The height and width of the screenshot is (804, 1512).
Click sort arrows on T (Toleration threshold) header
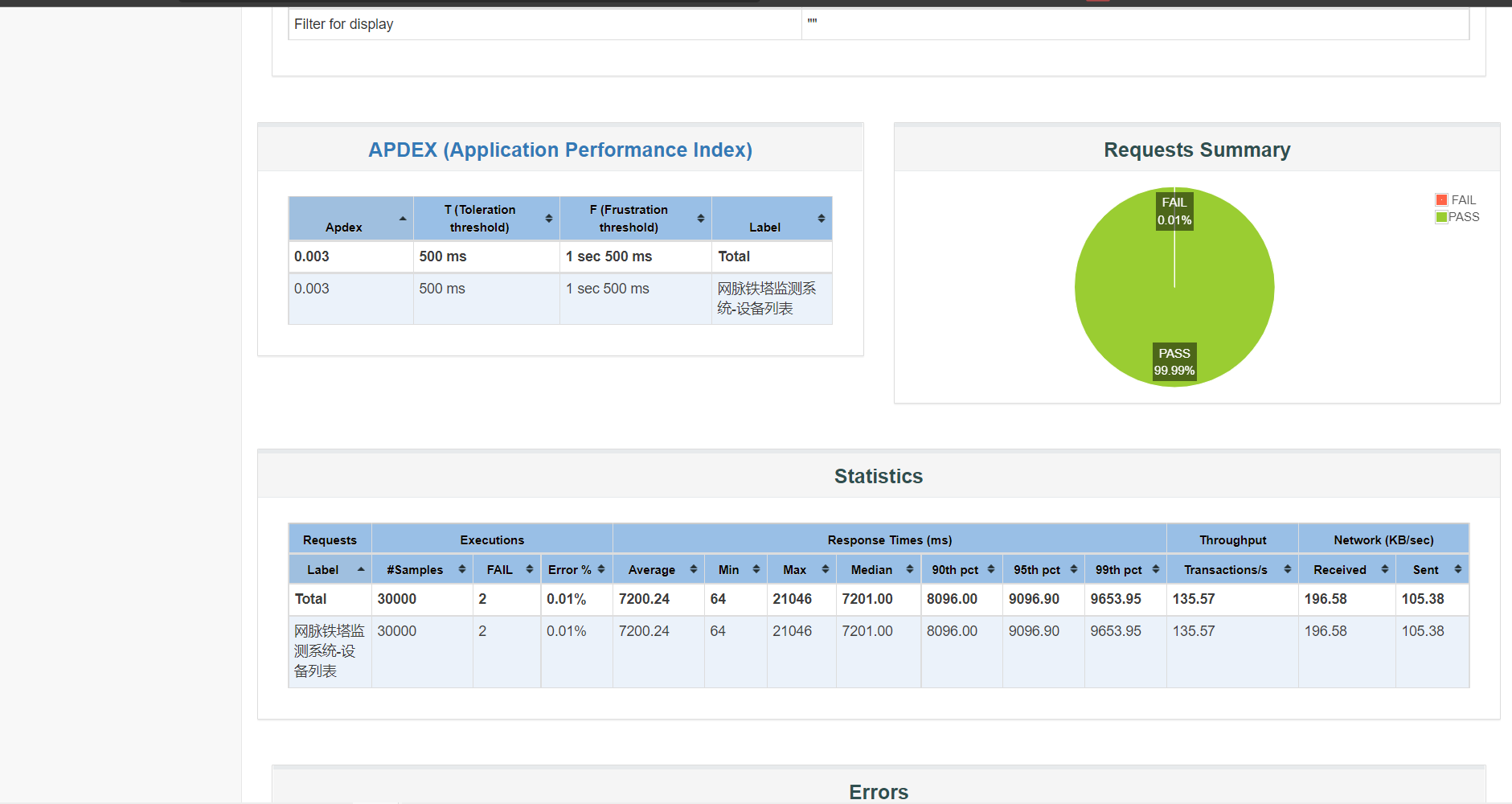[x=549, y=219]
